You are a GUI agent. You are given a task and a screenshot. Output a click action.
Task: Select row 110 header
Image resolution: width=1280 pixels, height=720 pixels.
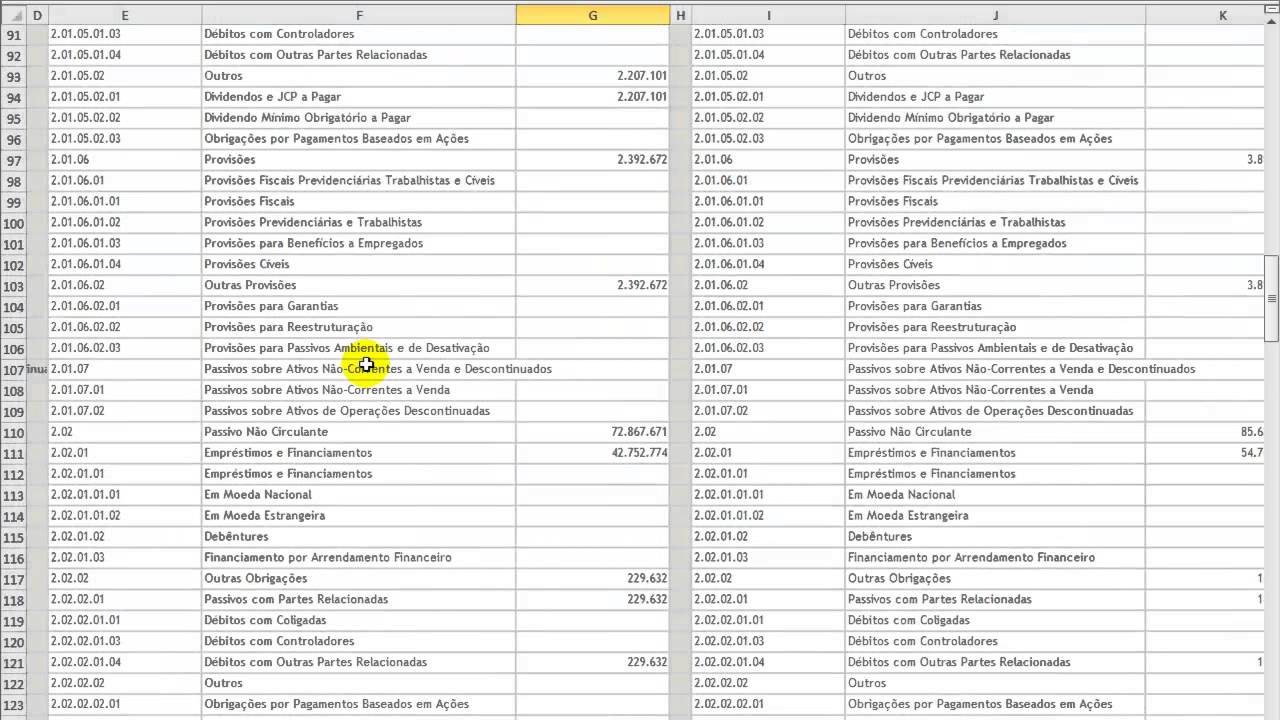click(14, 432)
